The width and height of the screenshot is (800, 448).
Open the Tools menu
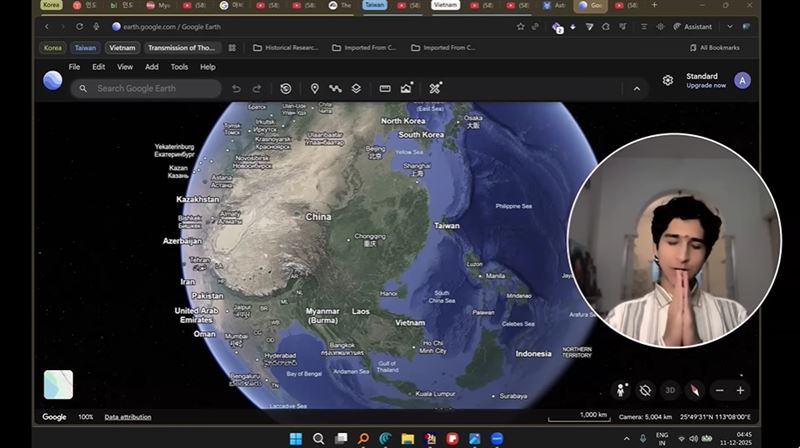coord(179,67)
